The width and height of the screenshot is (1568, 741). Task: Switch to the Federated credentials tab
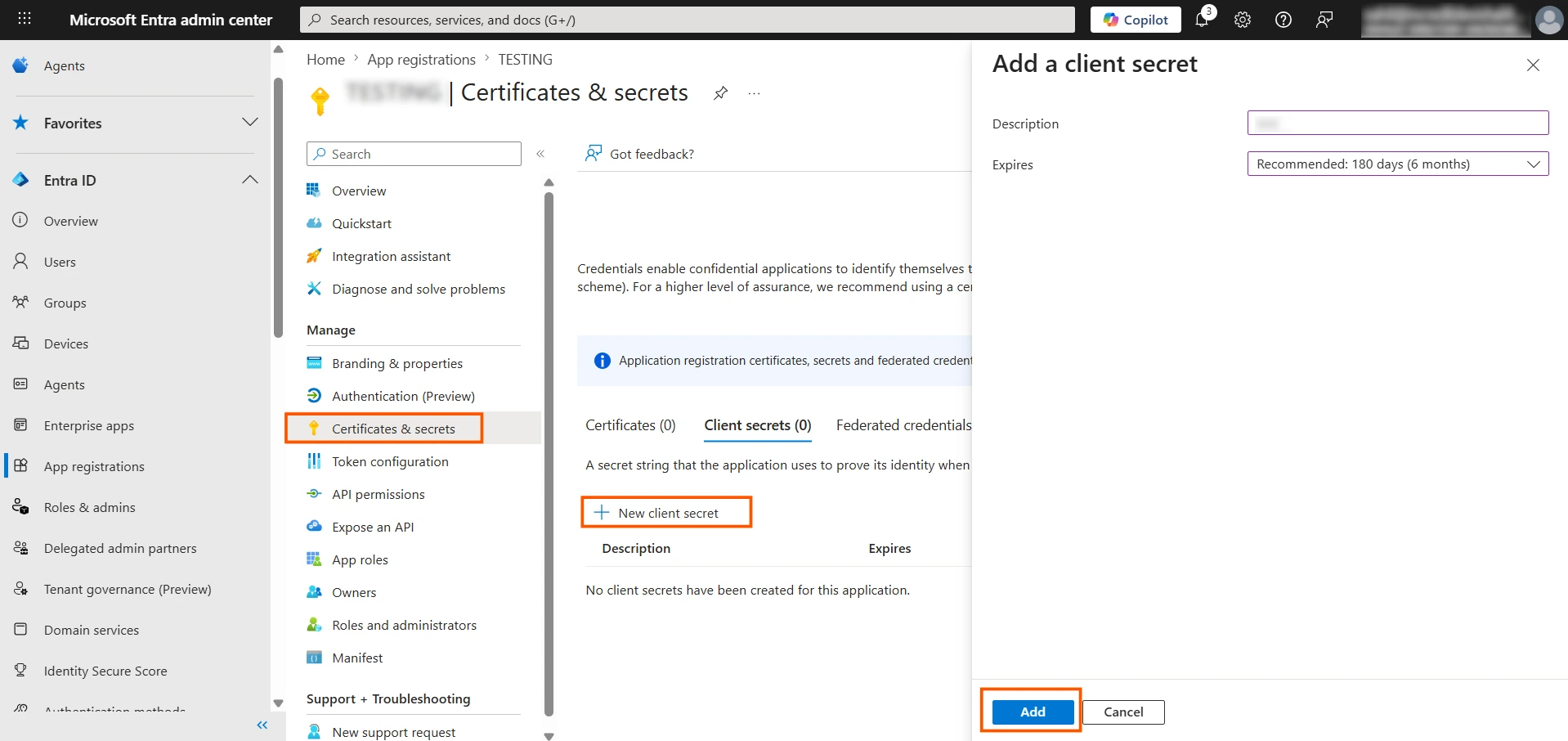coord(903,425)
